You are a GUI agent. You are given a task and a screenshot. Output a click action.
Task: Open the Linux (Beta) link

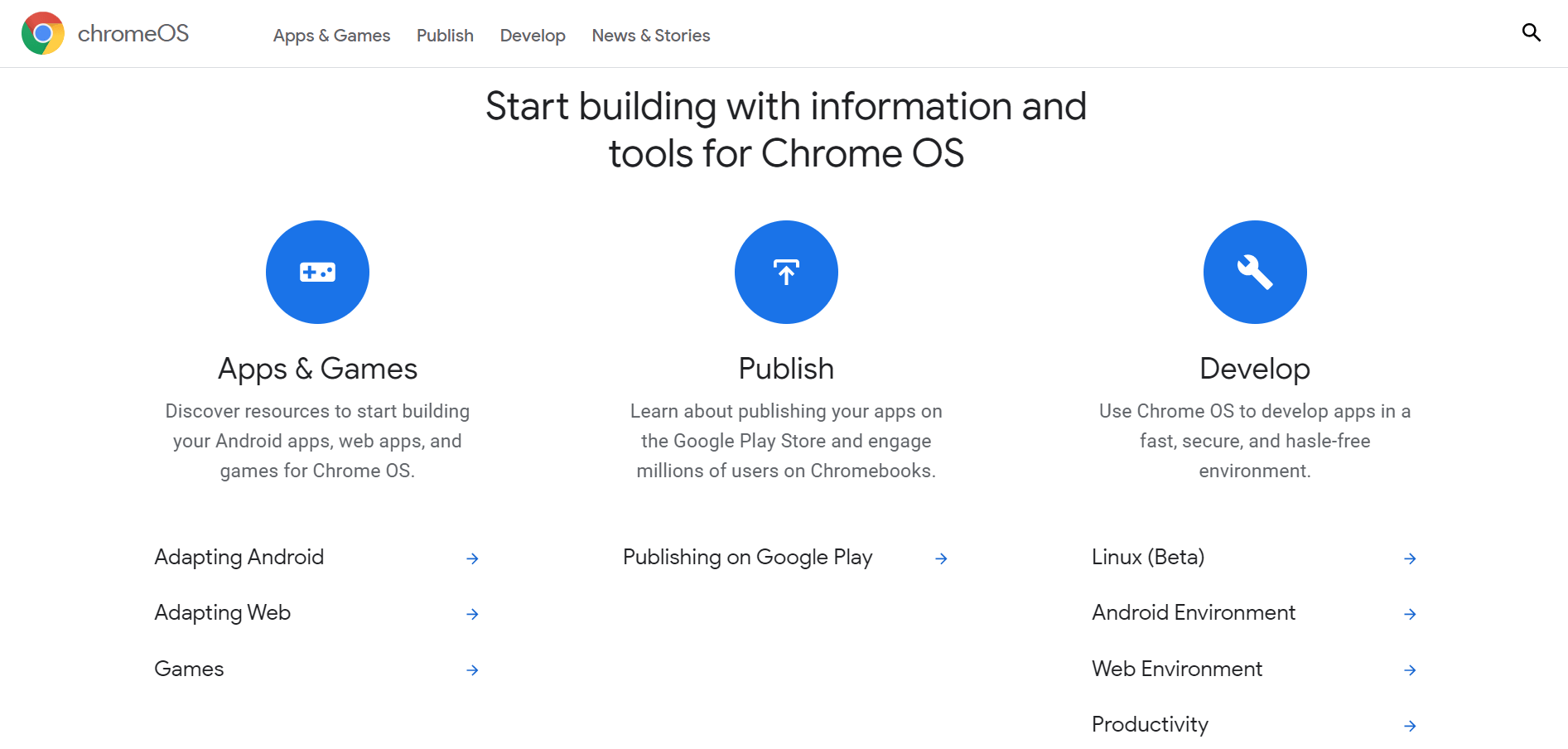pos(1148,557)
